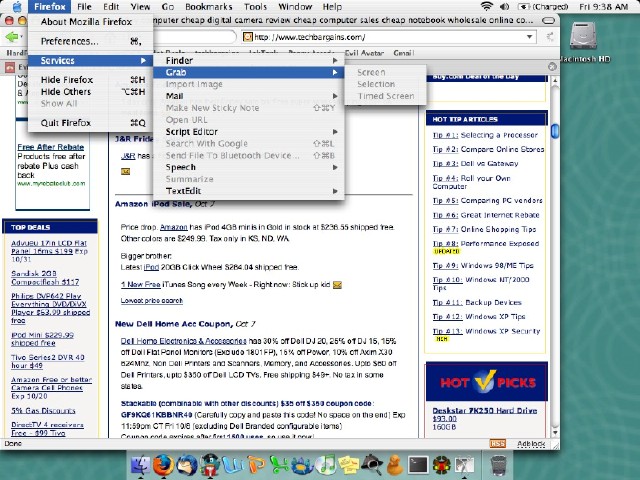Open the Tools menu
The height and width of the screenshot is (480, 640).
click(x=255, y=7)
